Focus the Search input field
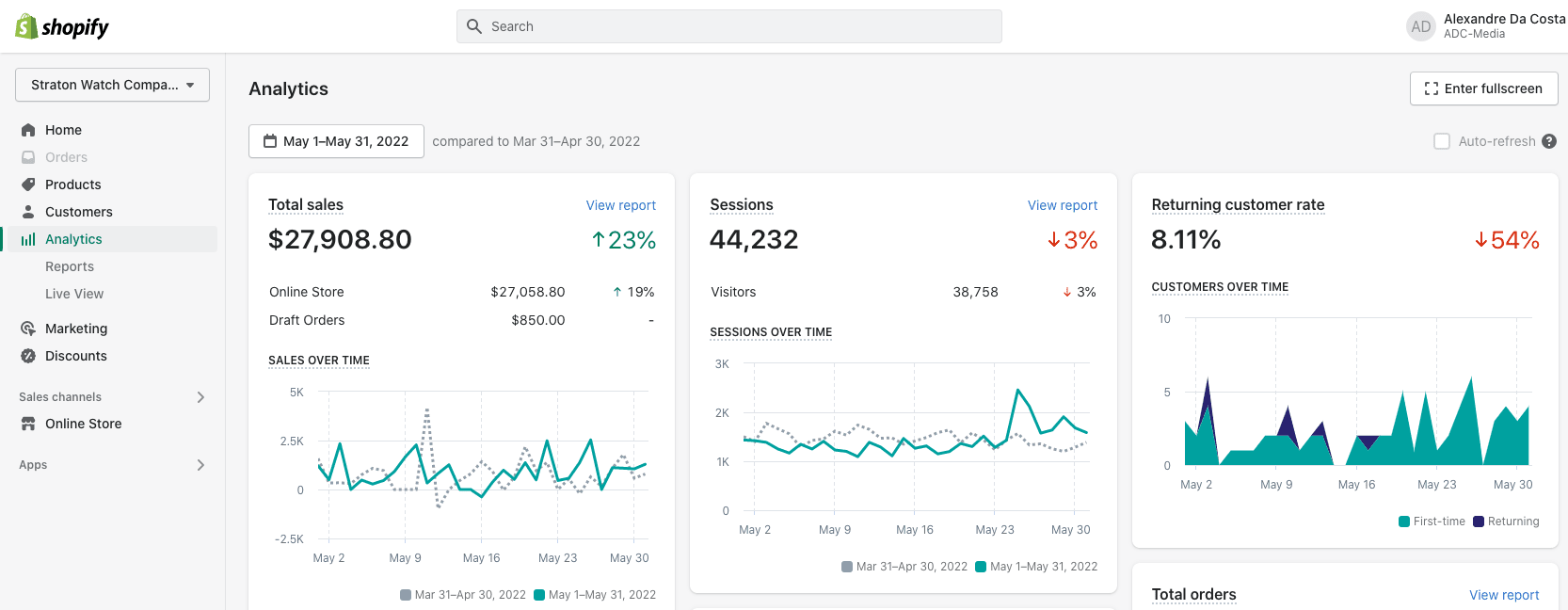Screen dimensions: 1568x610 [729, 26]
